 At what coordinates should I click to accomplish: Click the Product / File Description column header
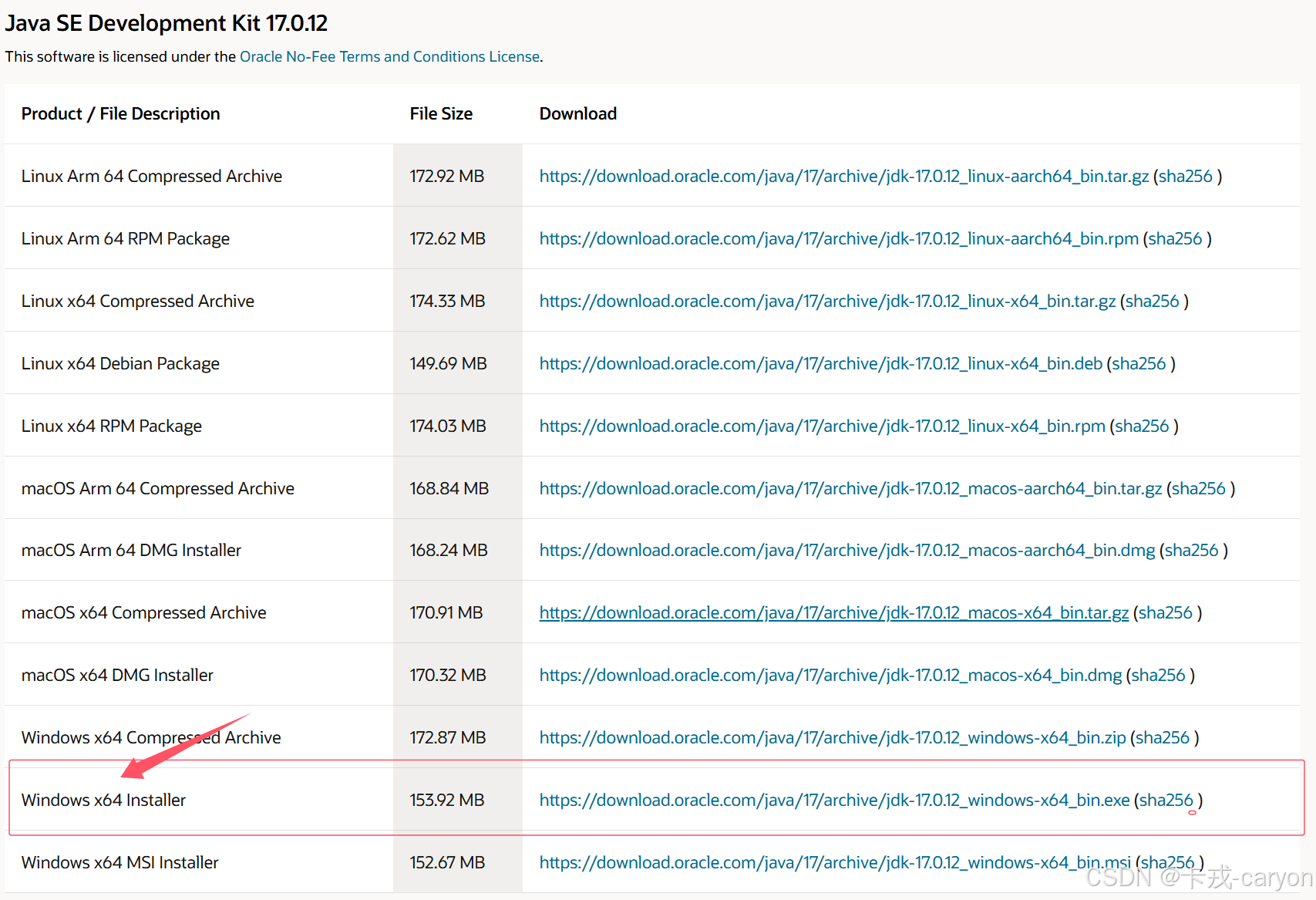pos(121,113)
